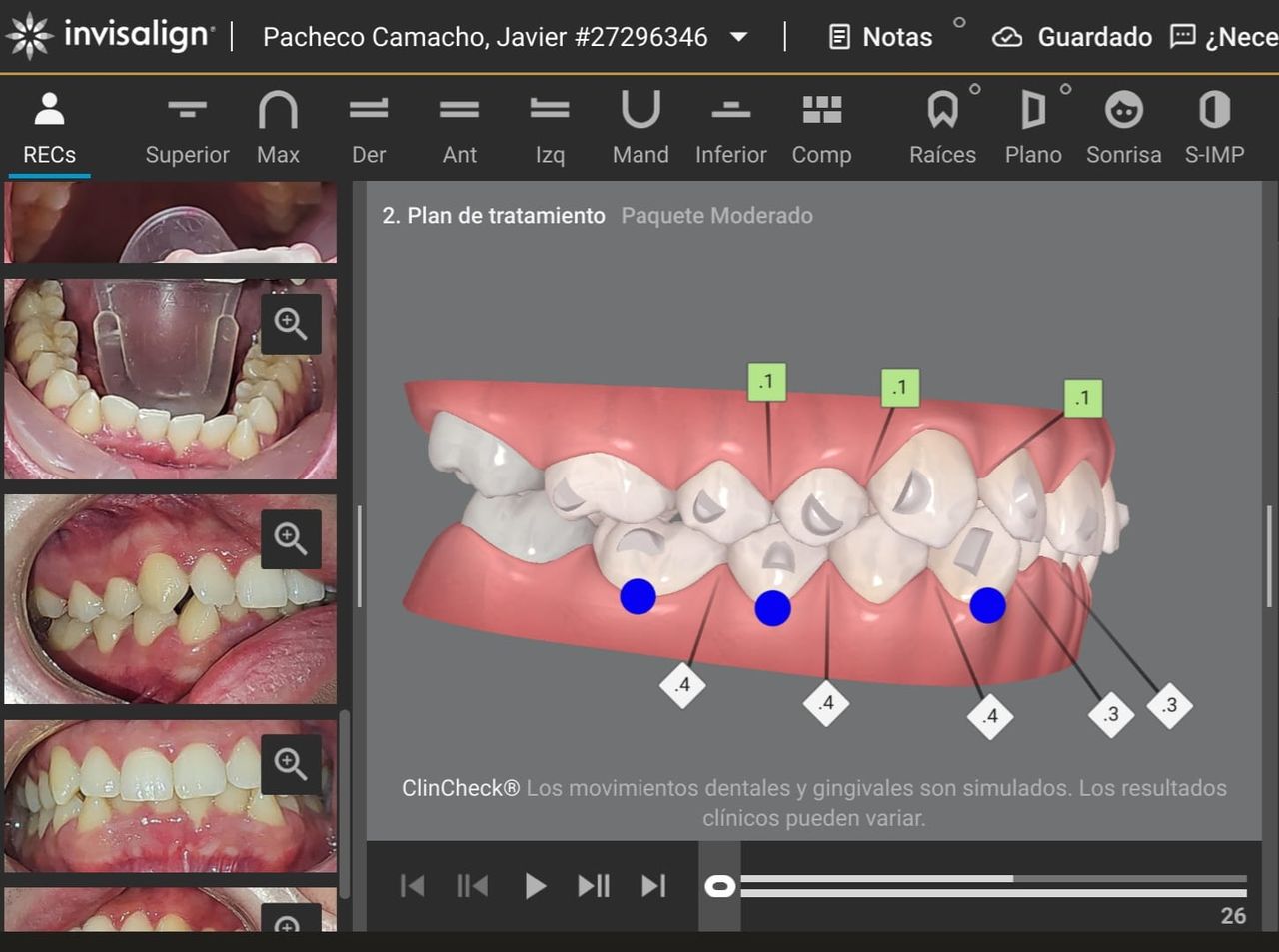Click the Invisalign logo
The height and width of the screenshot is (952, 1279).
(x=109, y=35)
